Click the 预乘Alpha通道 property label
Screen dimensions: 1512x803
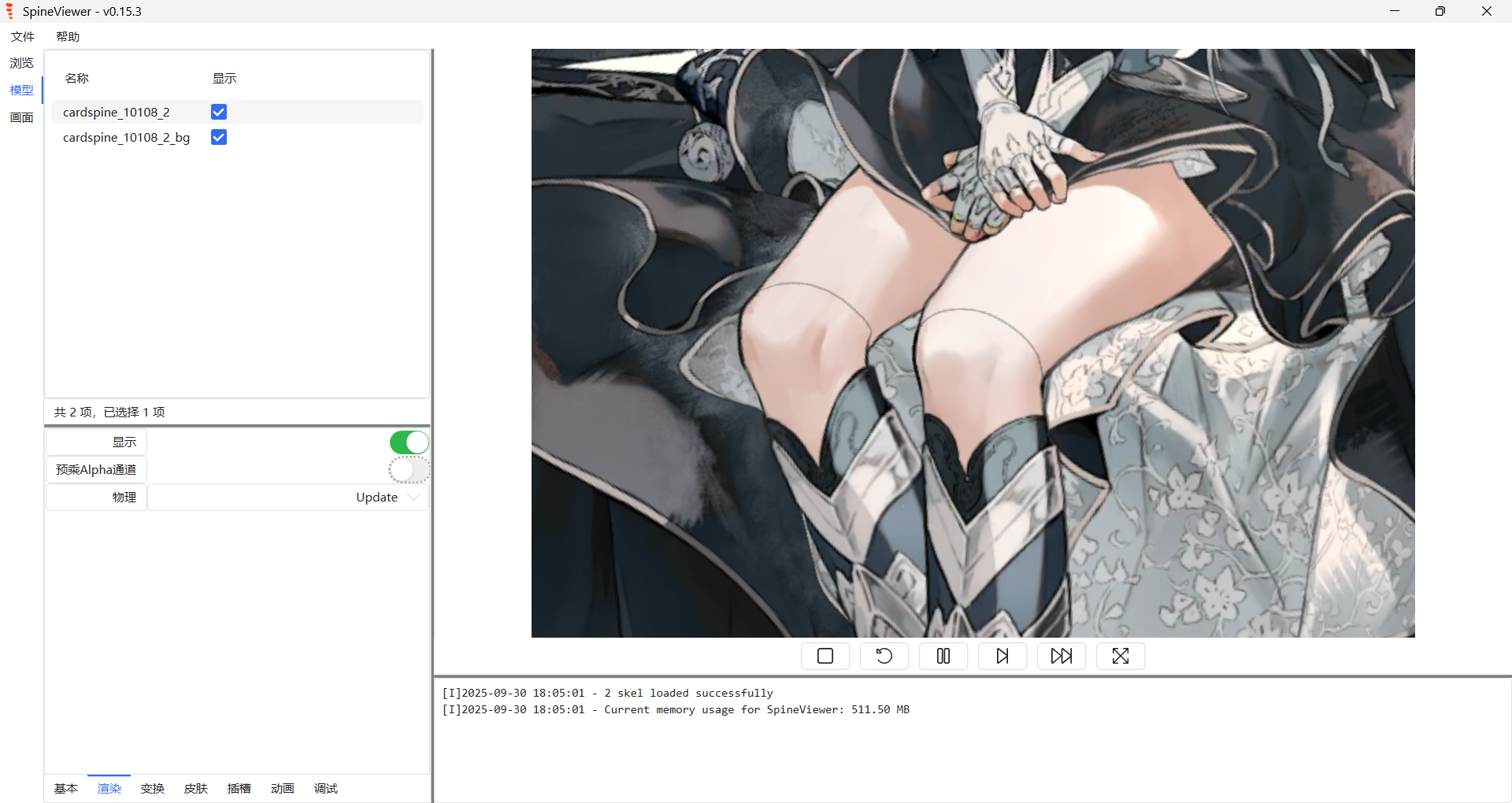96,470
